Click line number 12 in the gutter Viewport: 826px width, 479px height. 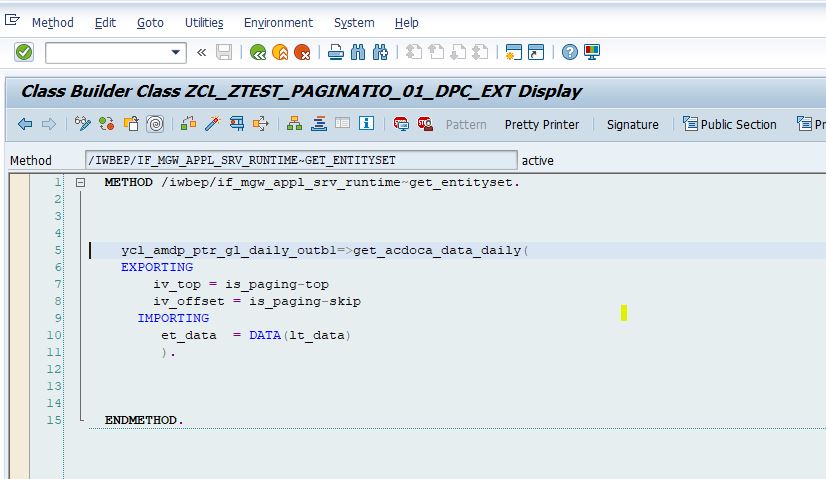[x=54, y=369]
